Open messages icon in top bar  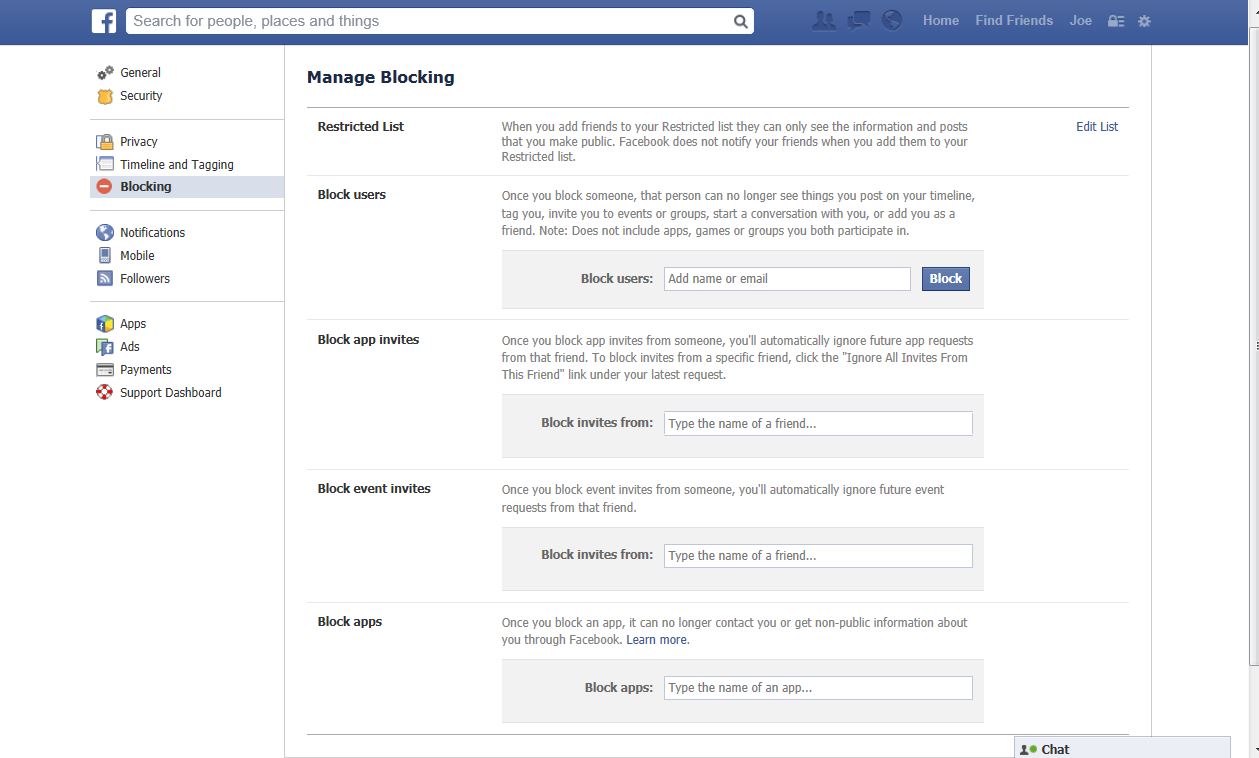858,20
